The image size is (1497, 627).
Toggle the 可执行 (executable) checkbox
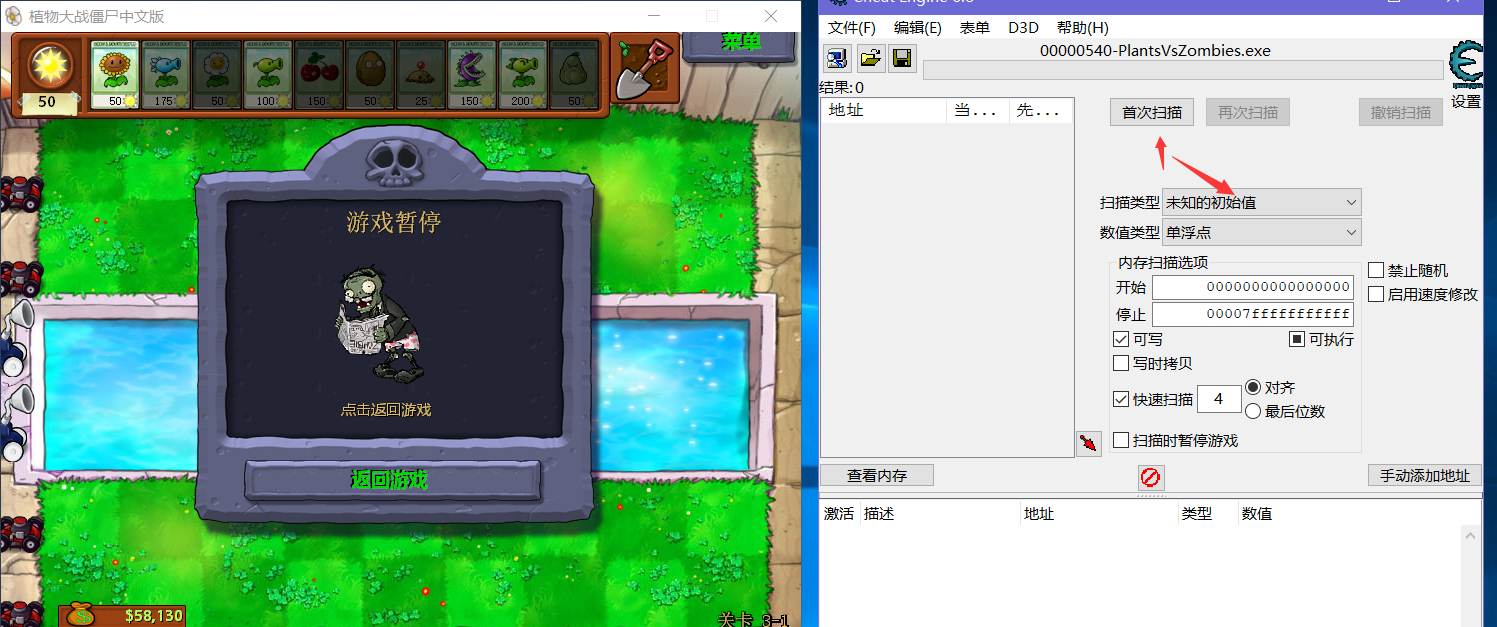tap(1296, 339)
